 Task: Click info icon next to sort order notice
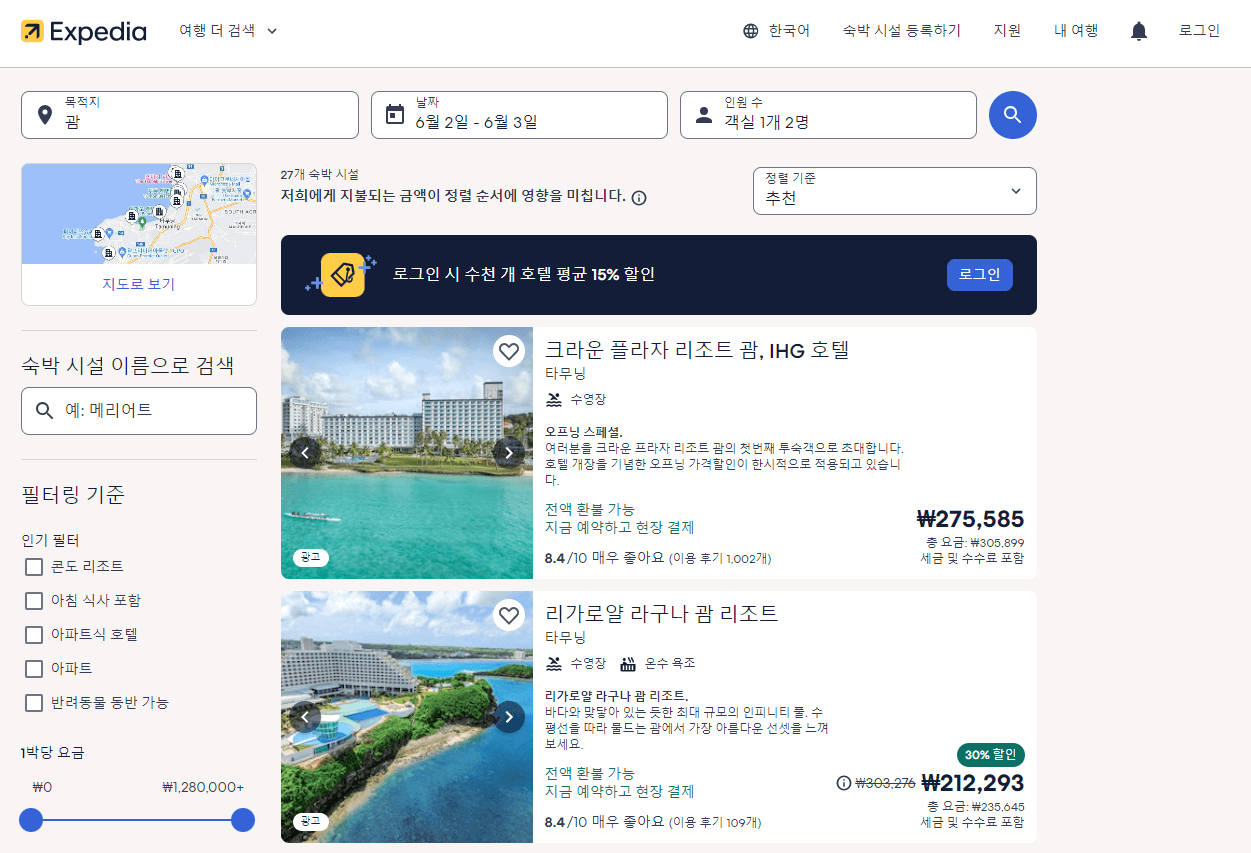[639, 197]
